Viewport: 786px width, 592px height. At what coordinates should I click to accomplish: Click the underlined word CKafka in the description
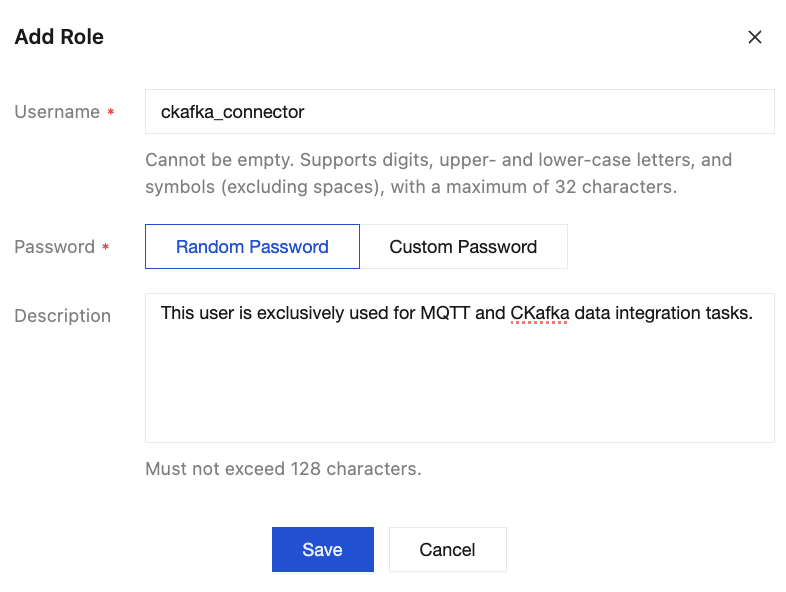[x=539, y=313]
